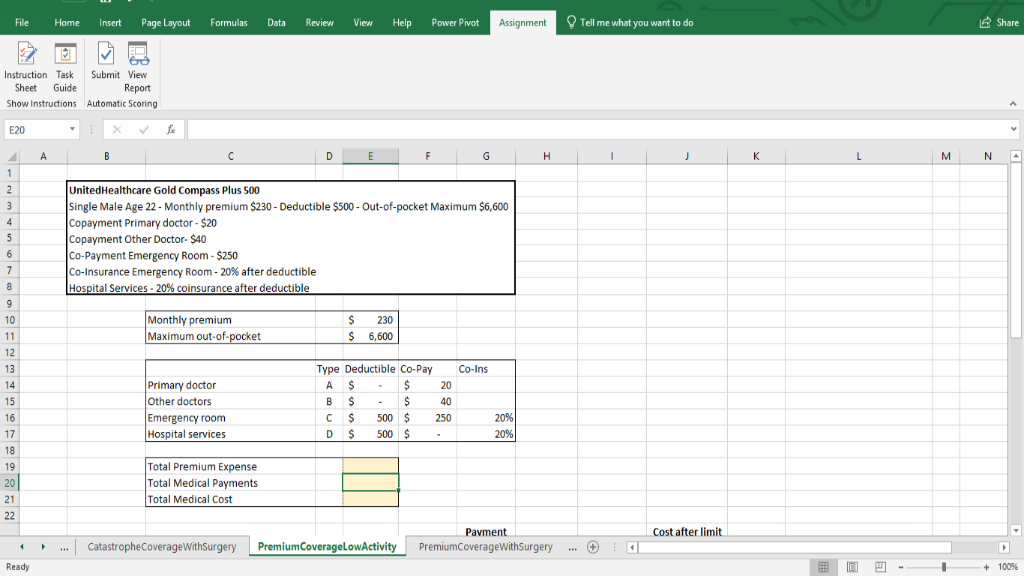Open View Report

137,67
